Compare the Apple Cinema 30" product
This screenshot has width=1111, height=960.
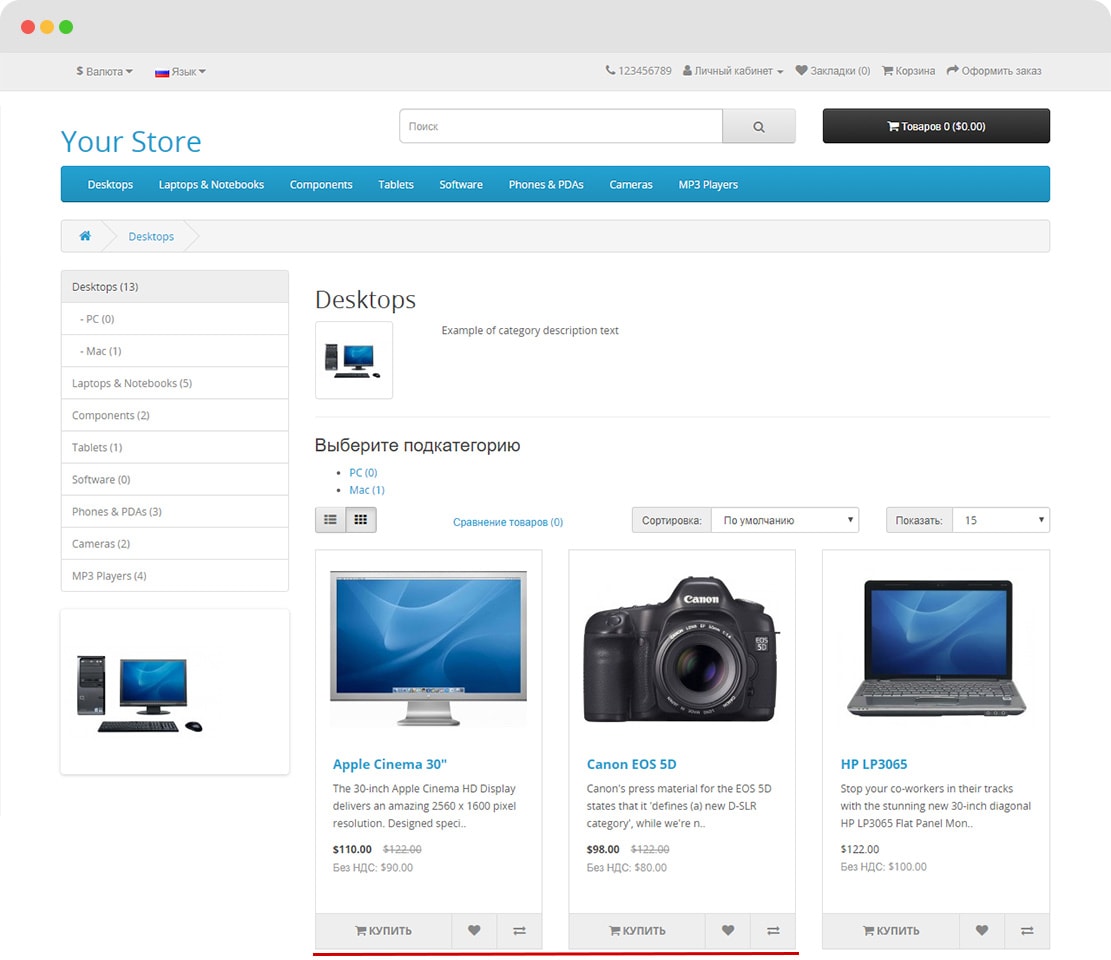coord(519,930)
